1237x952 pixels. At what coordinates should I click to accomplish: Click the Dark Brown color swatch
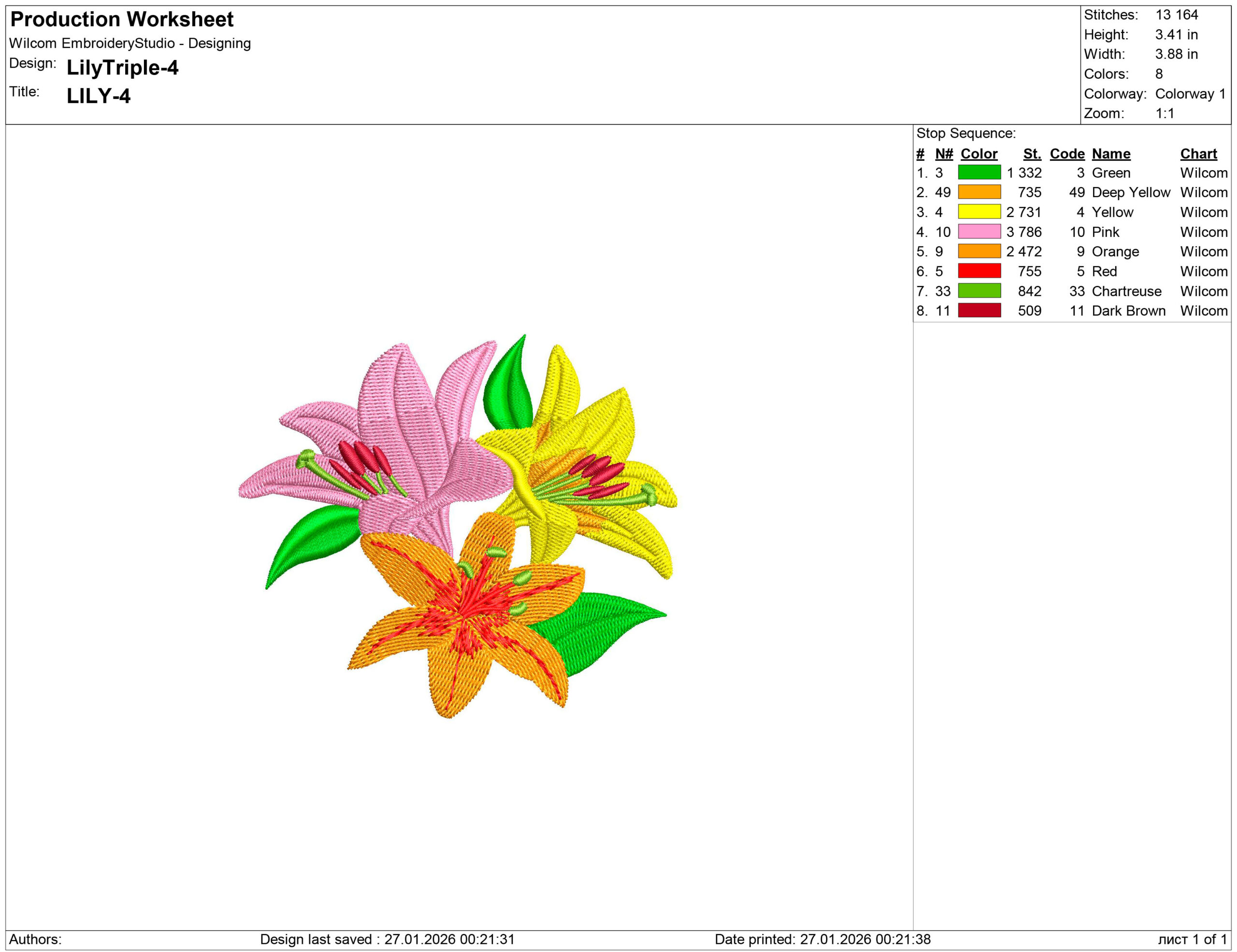pos(978,310)
